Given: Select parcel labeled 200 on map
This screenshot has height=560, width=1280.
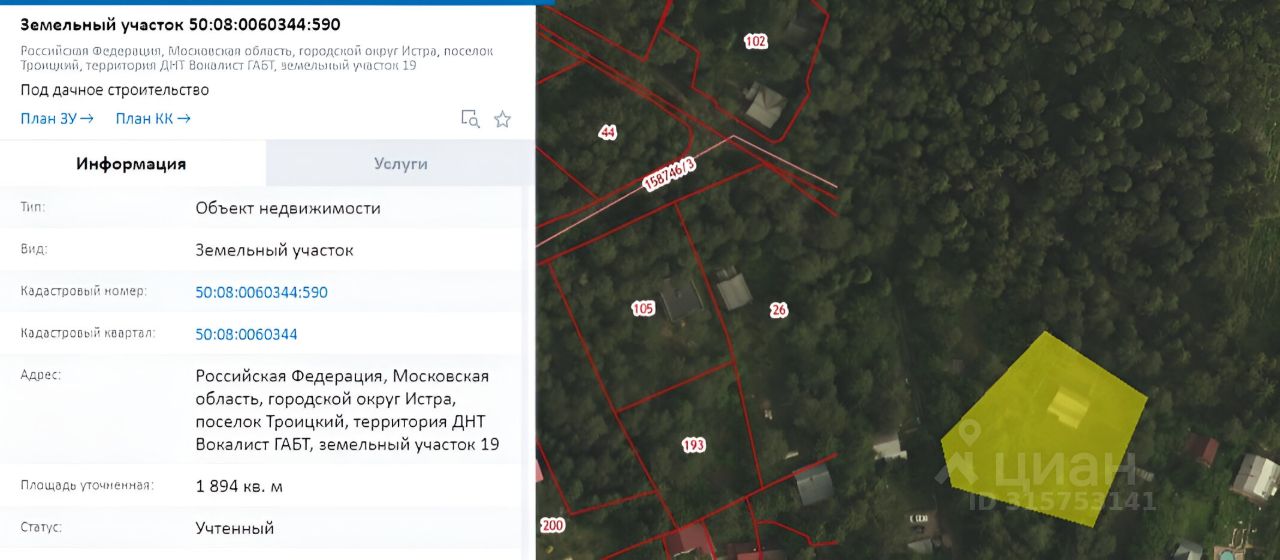Looking at the screenshot, I should click(x=552, y=526).
